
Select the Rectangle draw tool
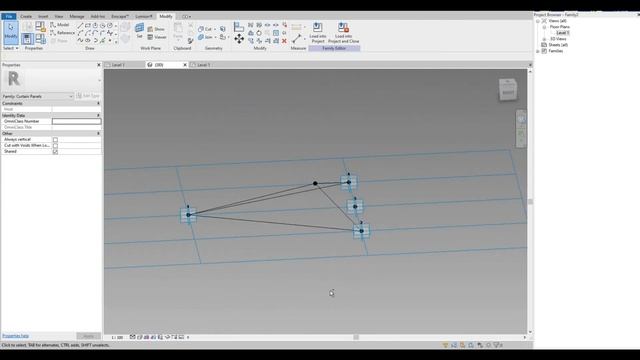pos(87,25)
